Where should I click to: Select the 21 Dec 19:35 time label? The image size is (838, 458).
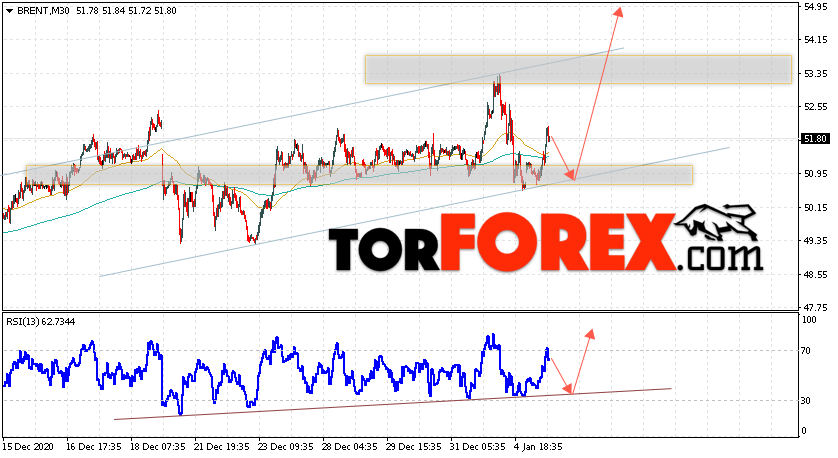click(222, 447)
